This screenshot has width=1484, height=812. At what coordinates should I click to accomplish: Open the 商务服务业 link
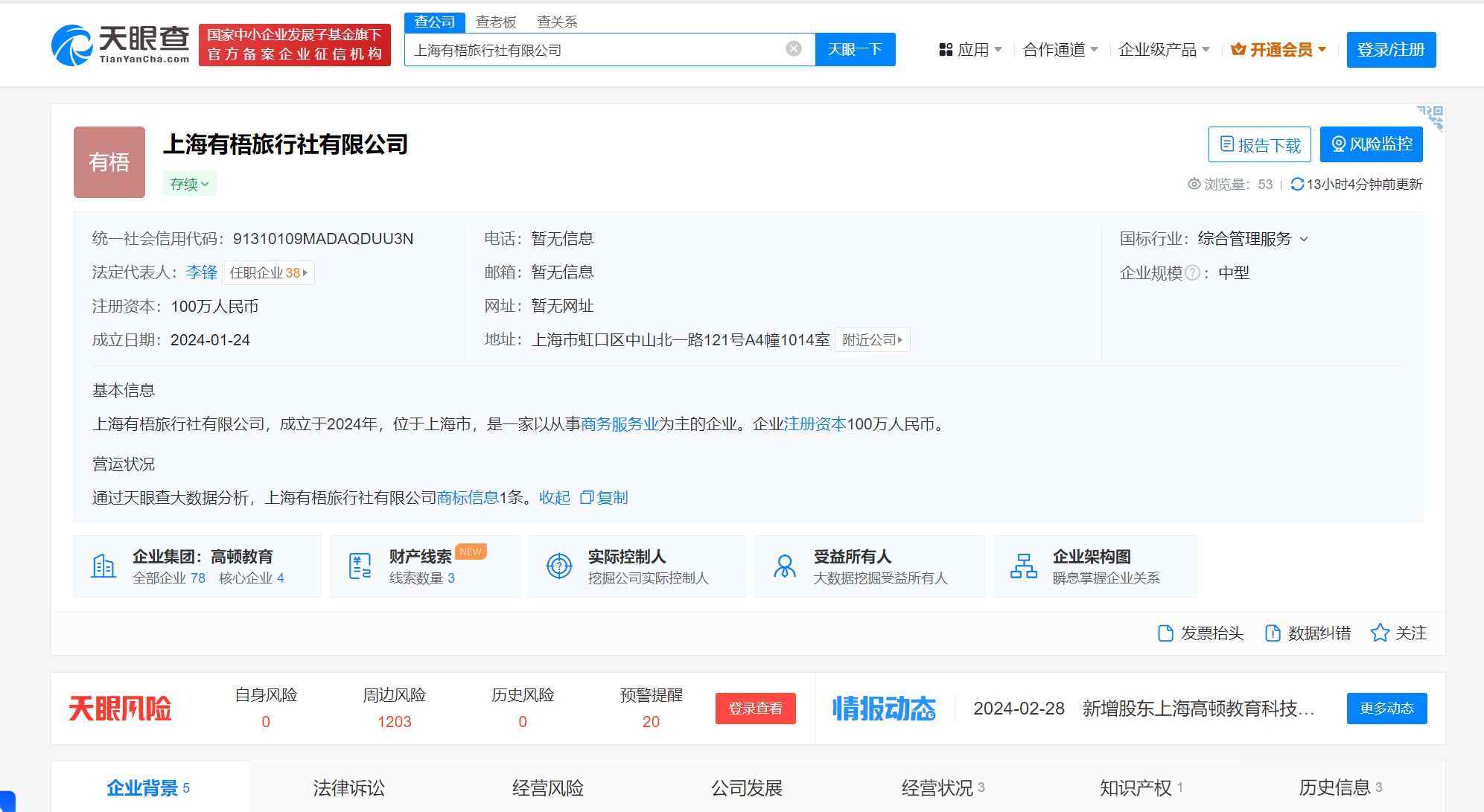click(620, 424)
